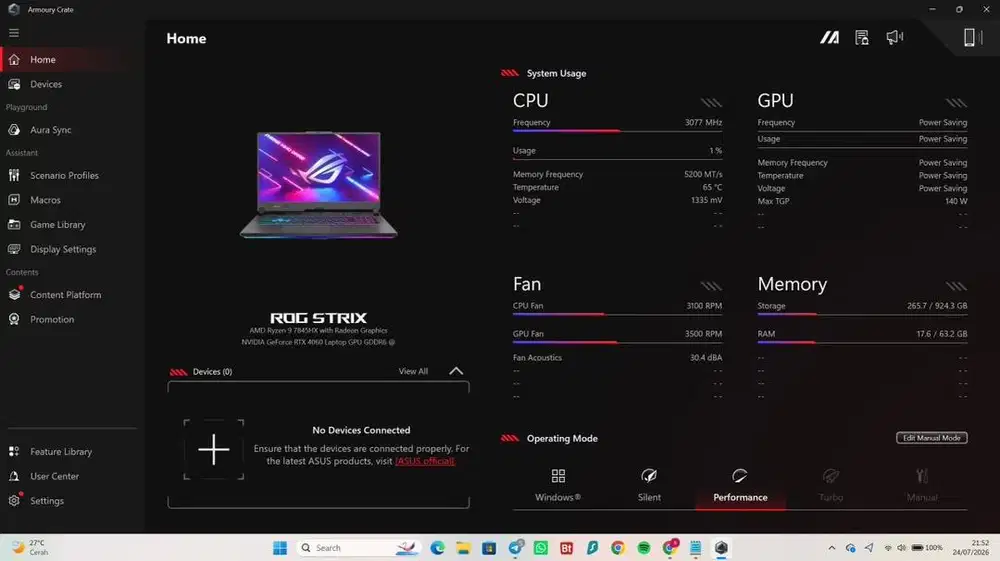Open Spotify from taskbar
This screenshot has width=1000, height=561.
coord(644,548)
